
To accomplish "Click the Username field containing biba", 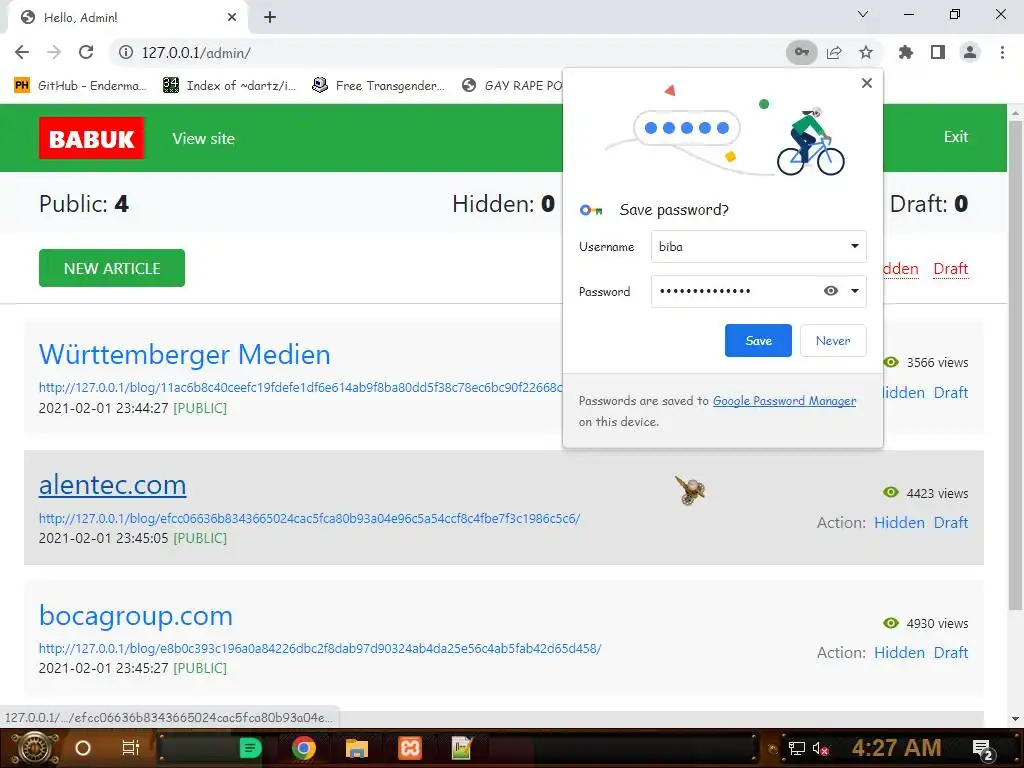I will coord(758,246).
